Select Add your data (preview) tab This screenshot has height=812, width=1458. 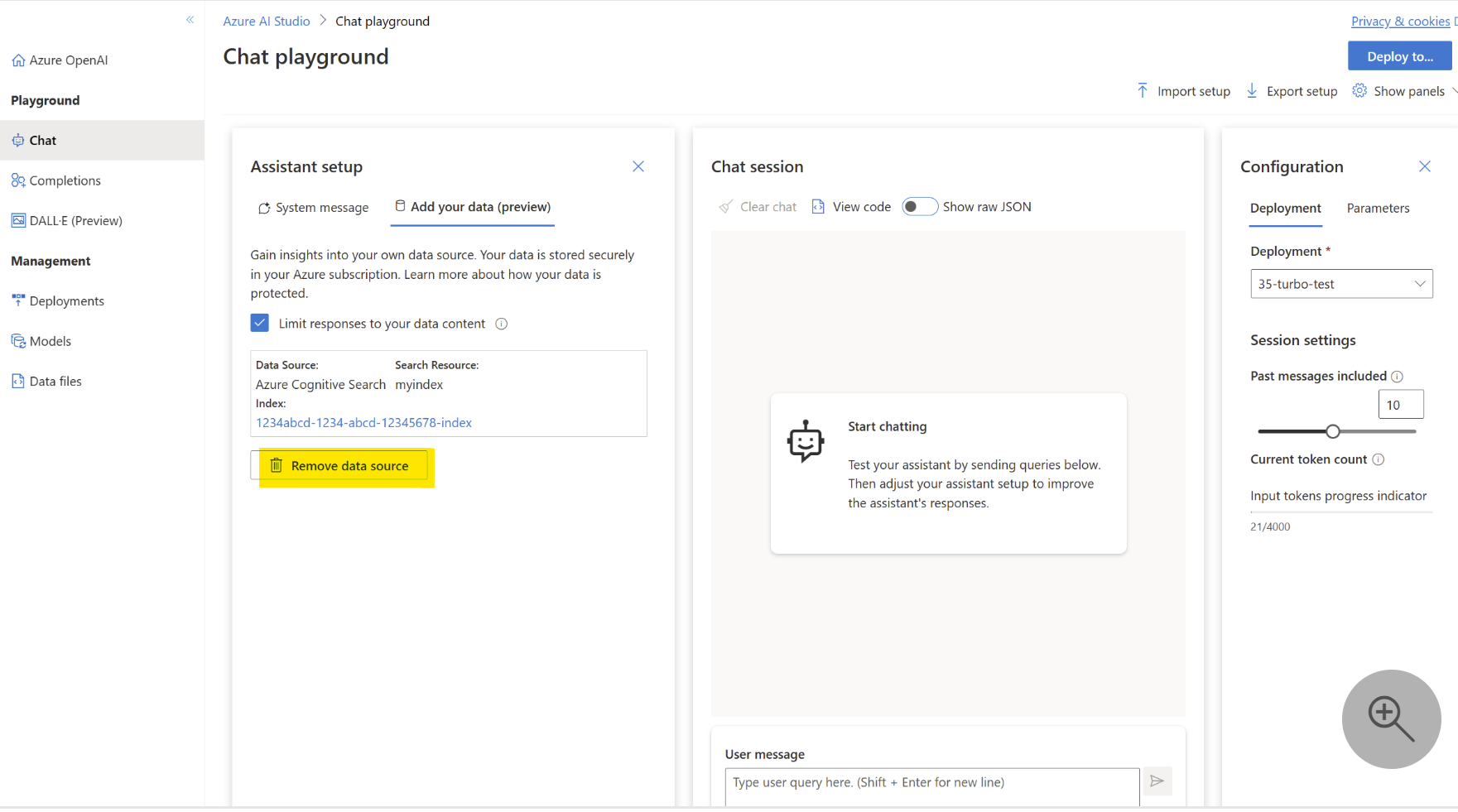(x=473, y=207)
